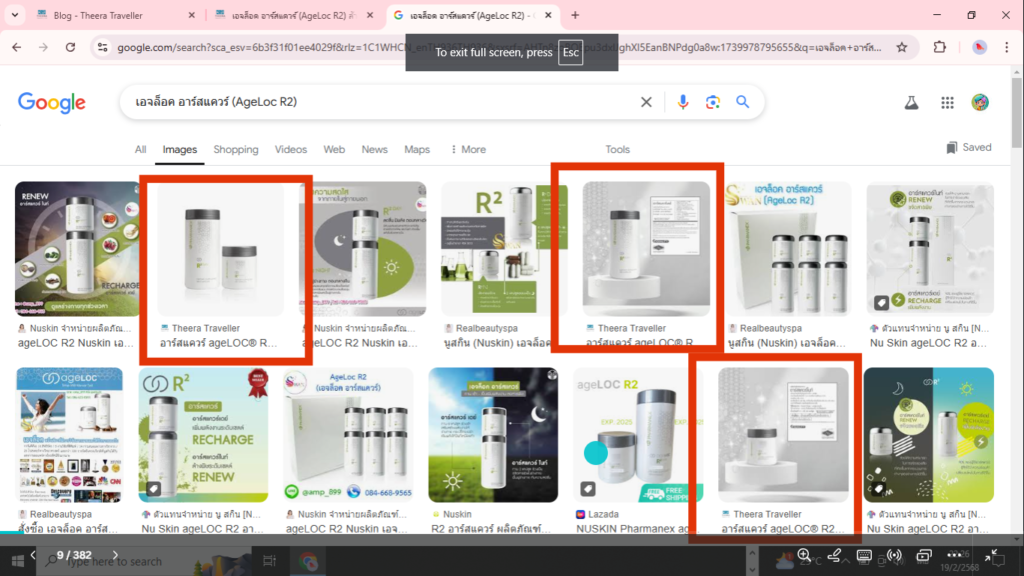Switch to the Shopping results tab
Screen dimensions: 1024x576
(x=236, y=149)
